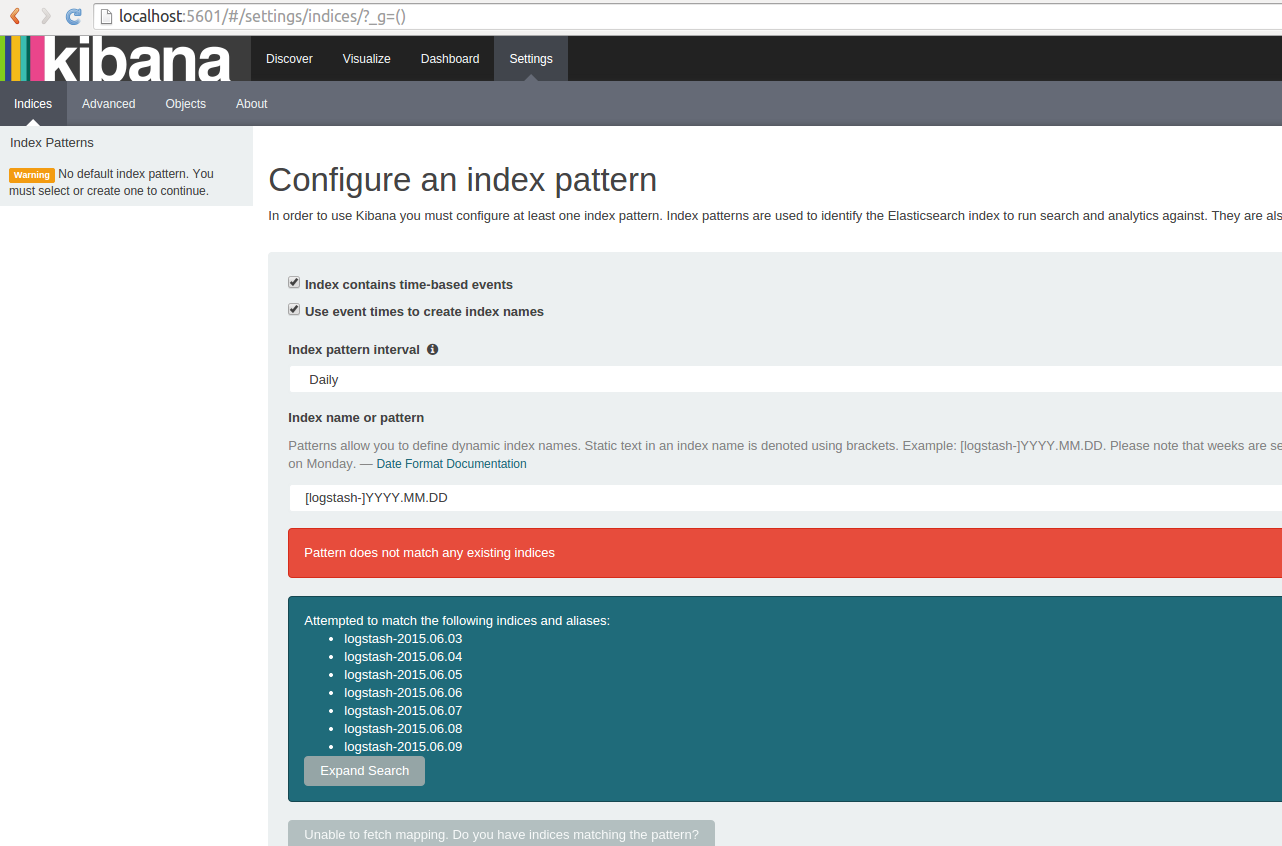
Task: Select the Objects sub-tab
Action: 186,104
